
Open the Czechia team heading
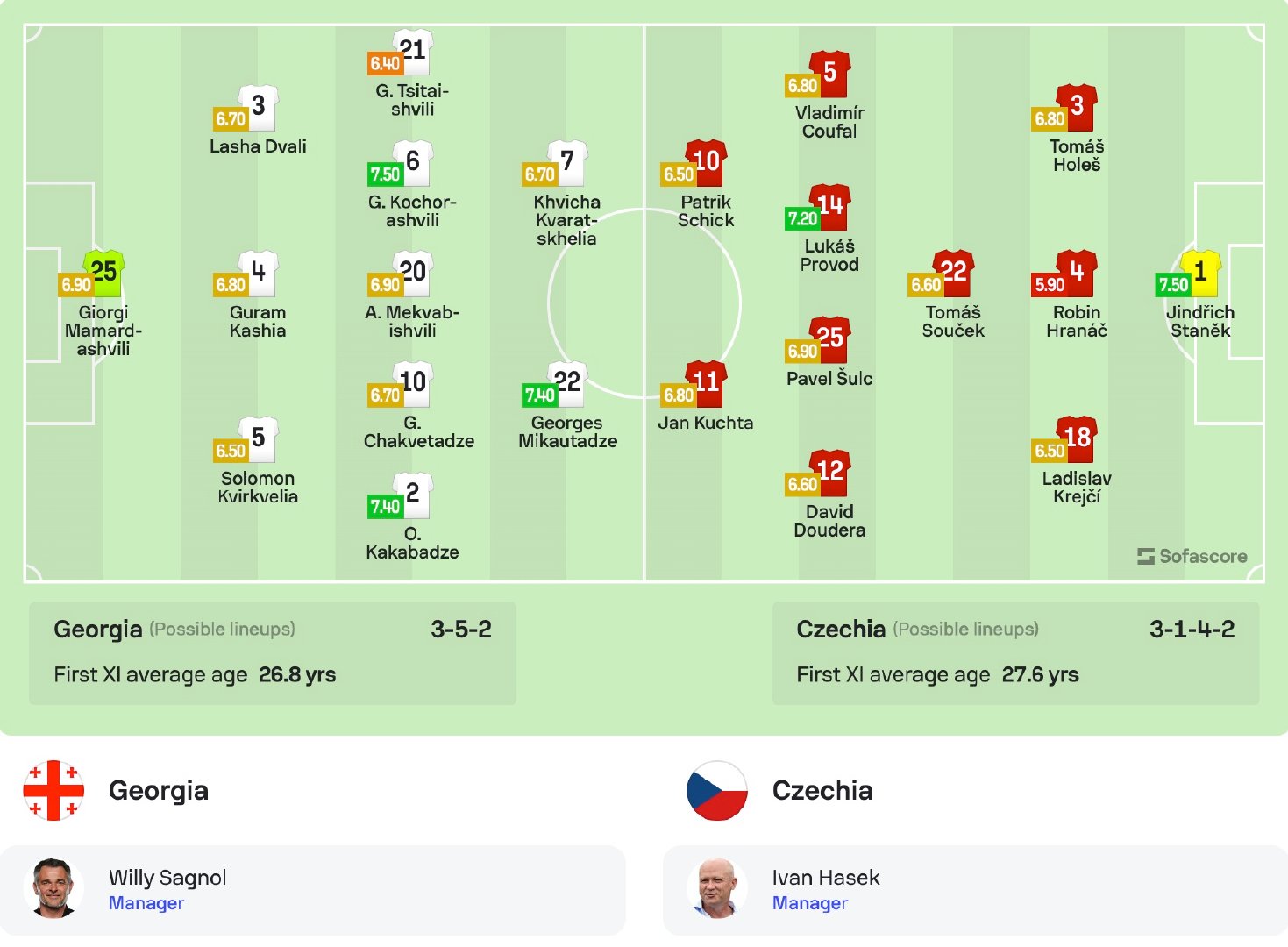pyautogui.click(x=822, y=790)
